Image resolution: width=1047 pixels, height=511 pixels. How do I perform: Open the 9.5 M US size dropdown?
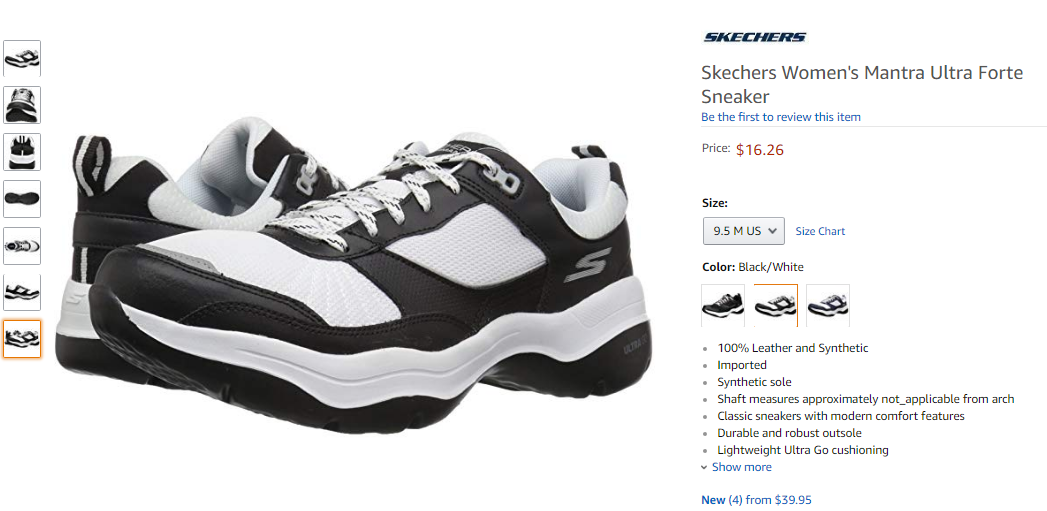pyautogui.click(x=743, y=231)
